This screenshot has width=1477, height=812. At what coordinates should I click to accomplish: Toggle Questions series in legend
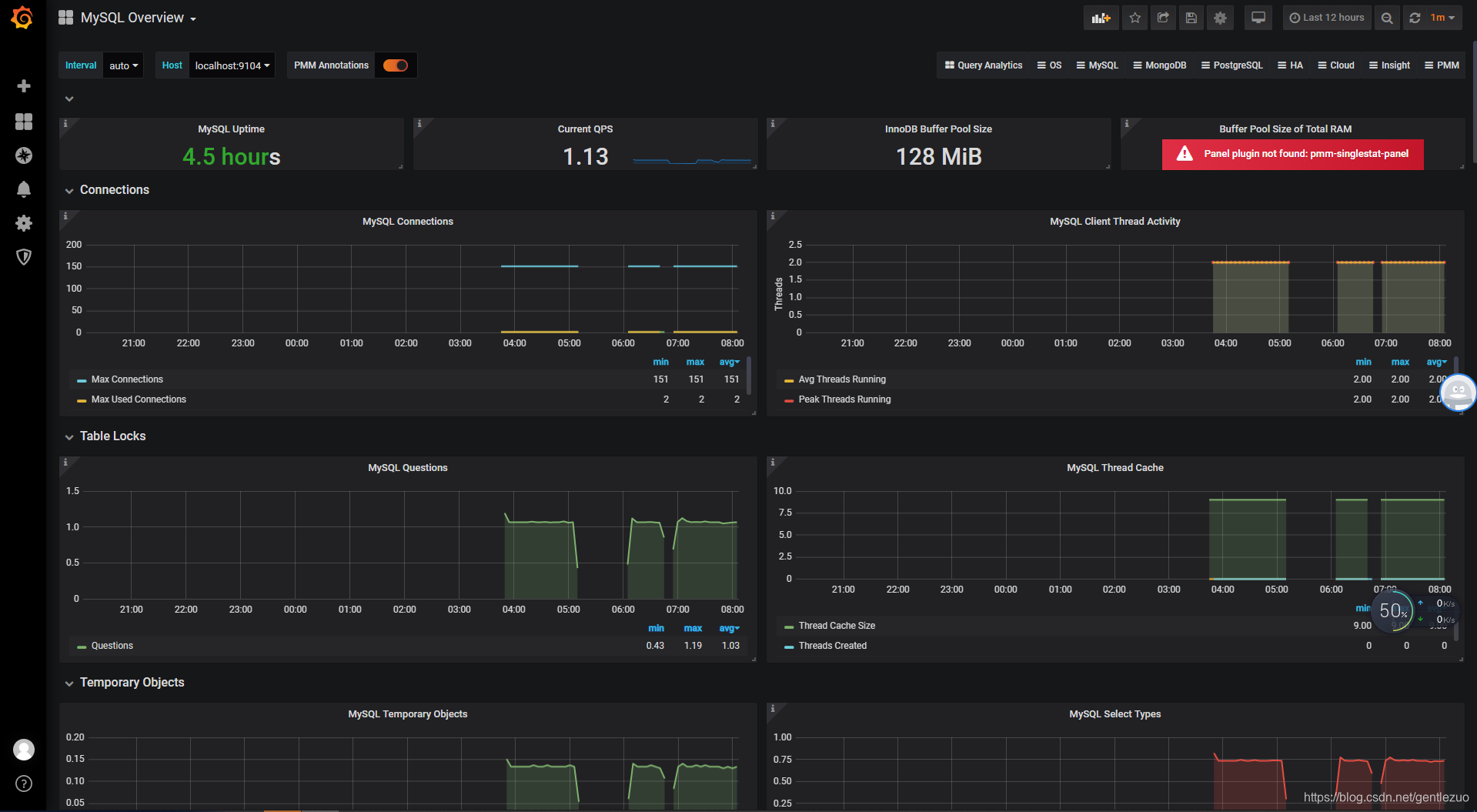point(112,646)
